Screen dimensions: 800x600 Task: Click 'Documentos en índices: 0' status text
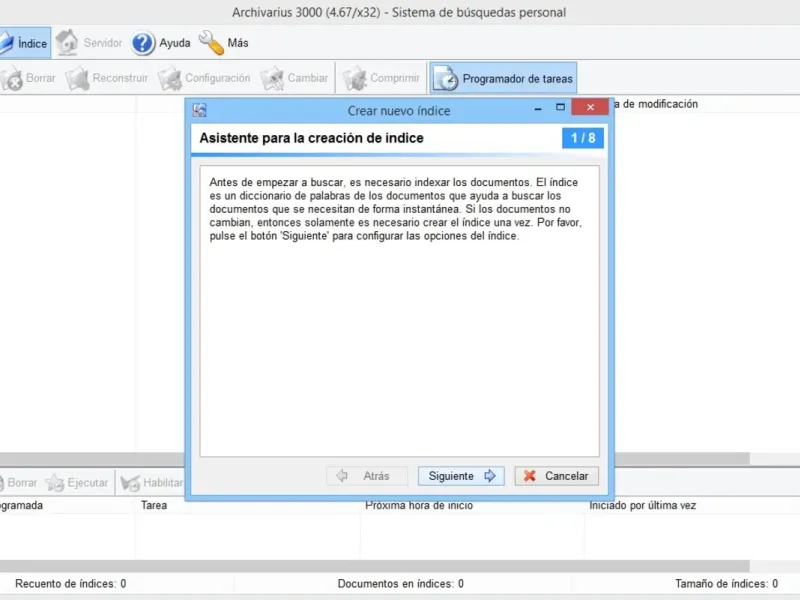[x=401, y=584]
